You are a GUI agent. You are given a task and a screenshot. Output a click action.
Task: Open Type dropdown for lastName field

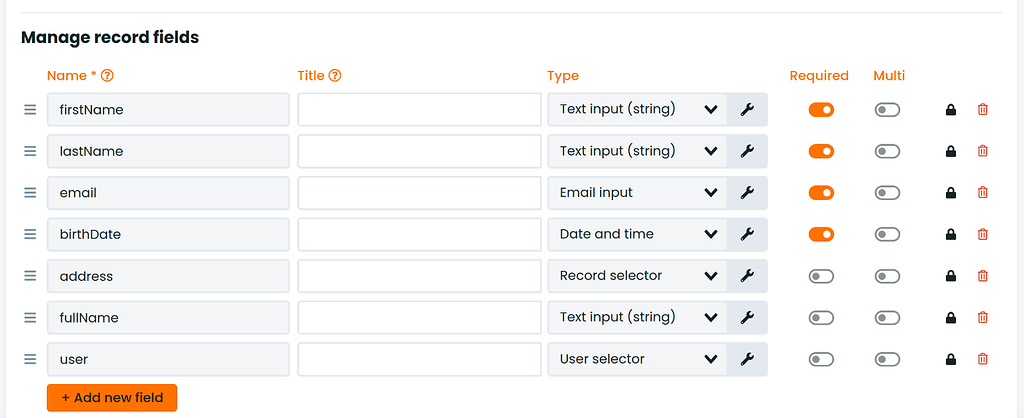point(637,151)
